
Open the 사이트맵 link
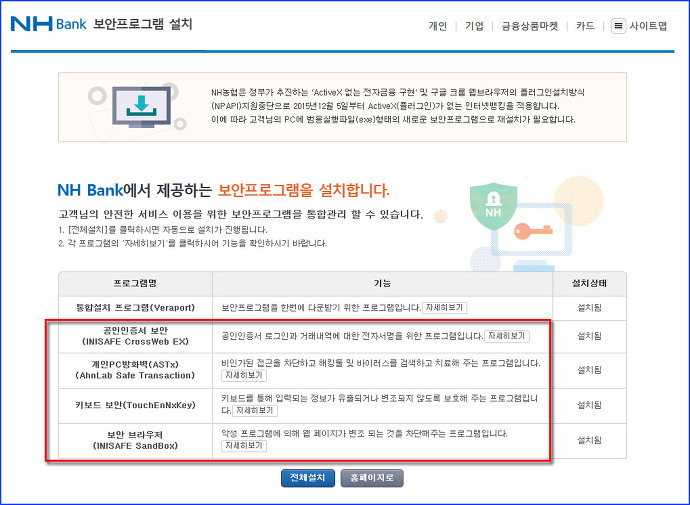tap(648, 26)
